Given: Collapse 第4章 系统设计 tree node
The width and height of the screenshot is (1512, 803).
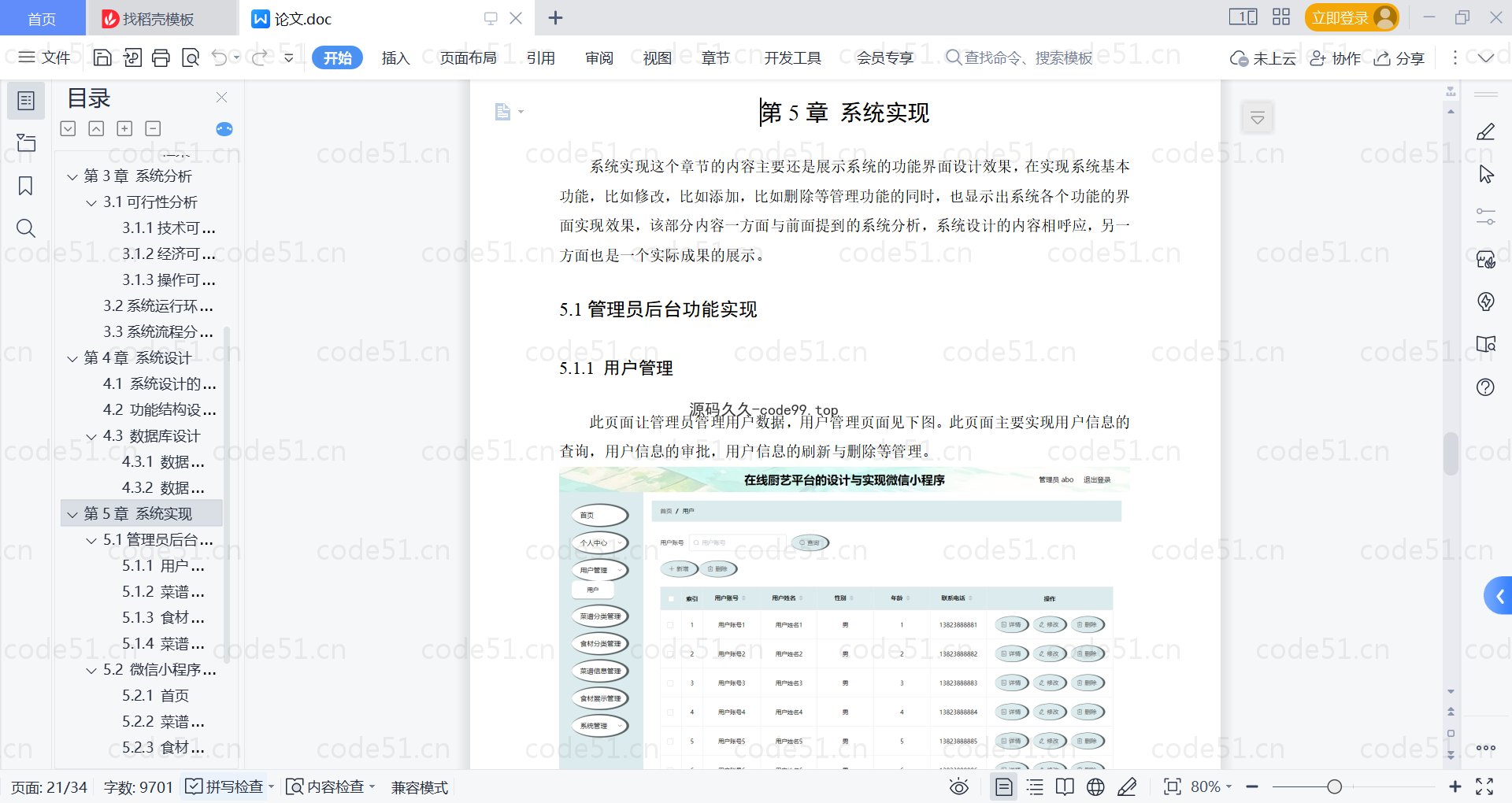Looking at the screenshot, I should (x=72, y=358).
